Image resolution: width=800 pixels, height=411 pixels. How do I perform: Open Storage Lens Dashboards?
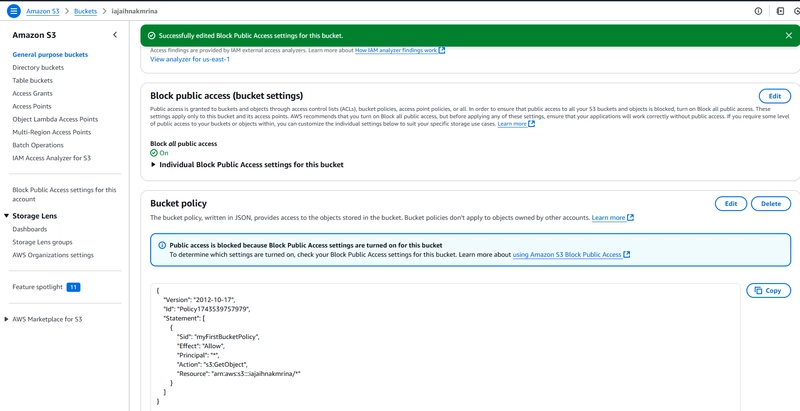coord(30,229)
